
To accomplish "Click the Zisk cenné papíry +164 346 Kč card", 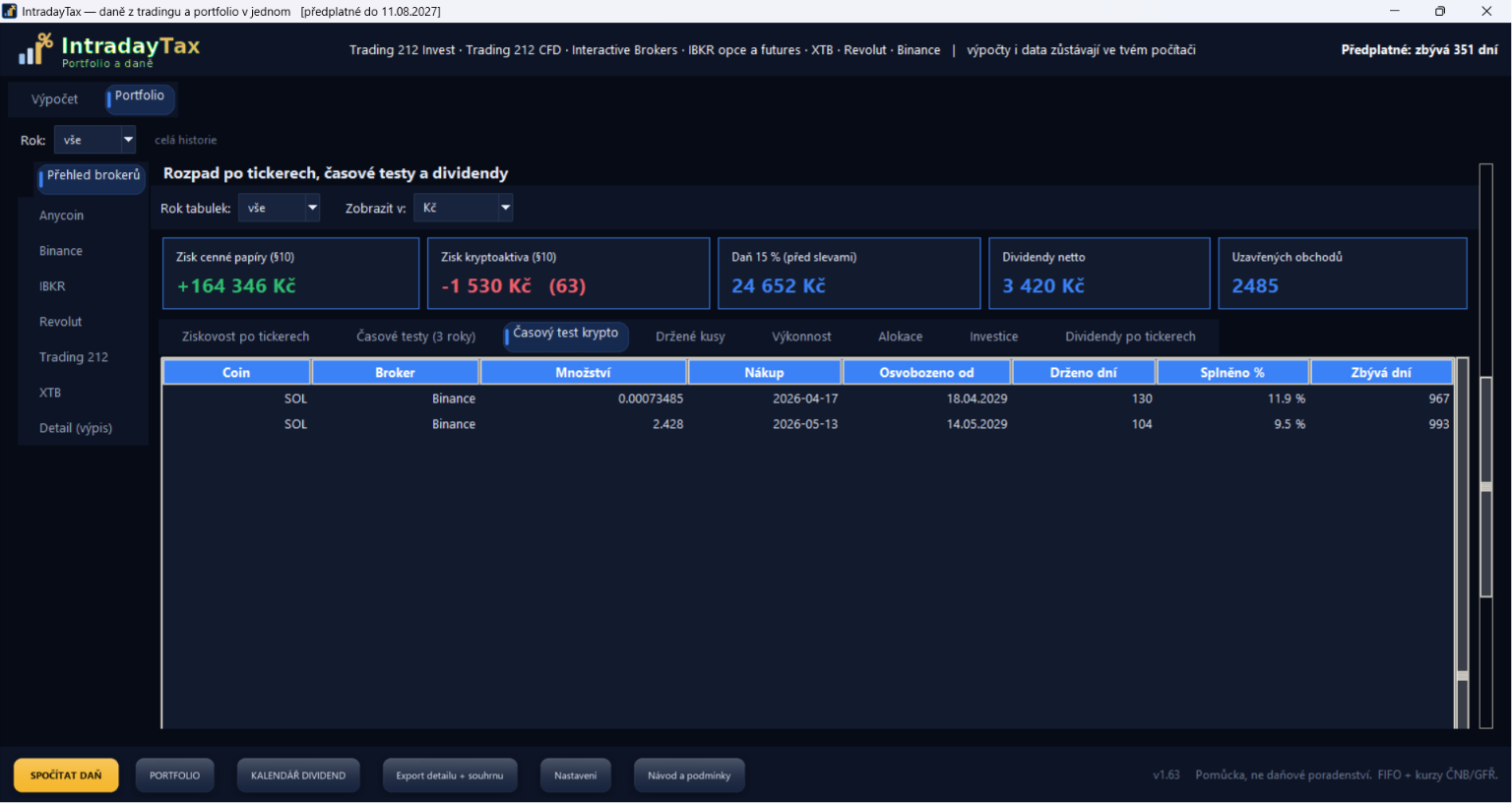I will tap(291, 274).
